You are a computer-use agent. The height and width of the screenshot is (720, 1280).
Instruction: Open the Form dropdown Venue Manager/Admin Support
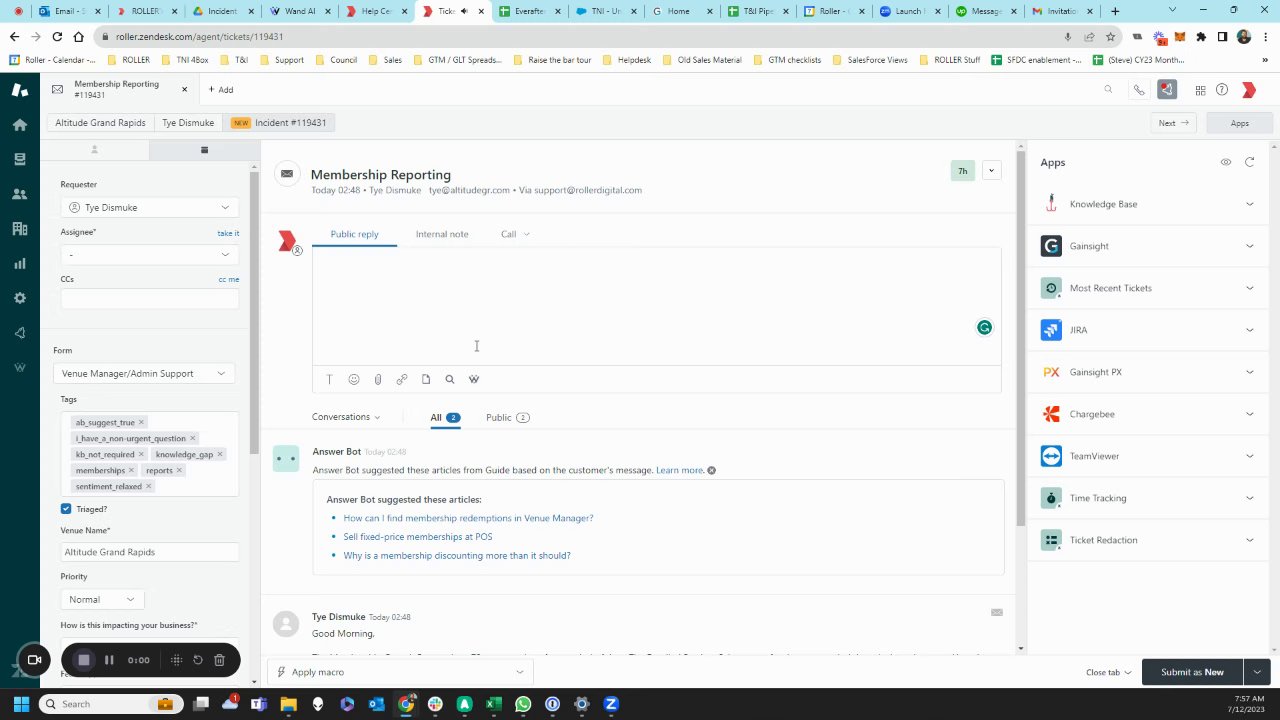(x=144, y=373)
